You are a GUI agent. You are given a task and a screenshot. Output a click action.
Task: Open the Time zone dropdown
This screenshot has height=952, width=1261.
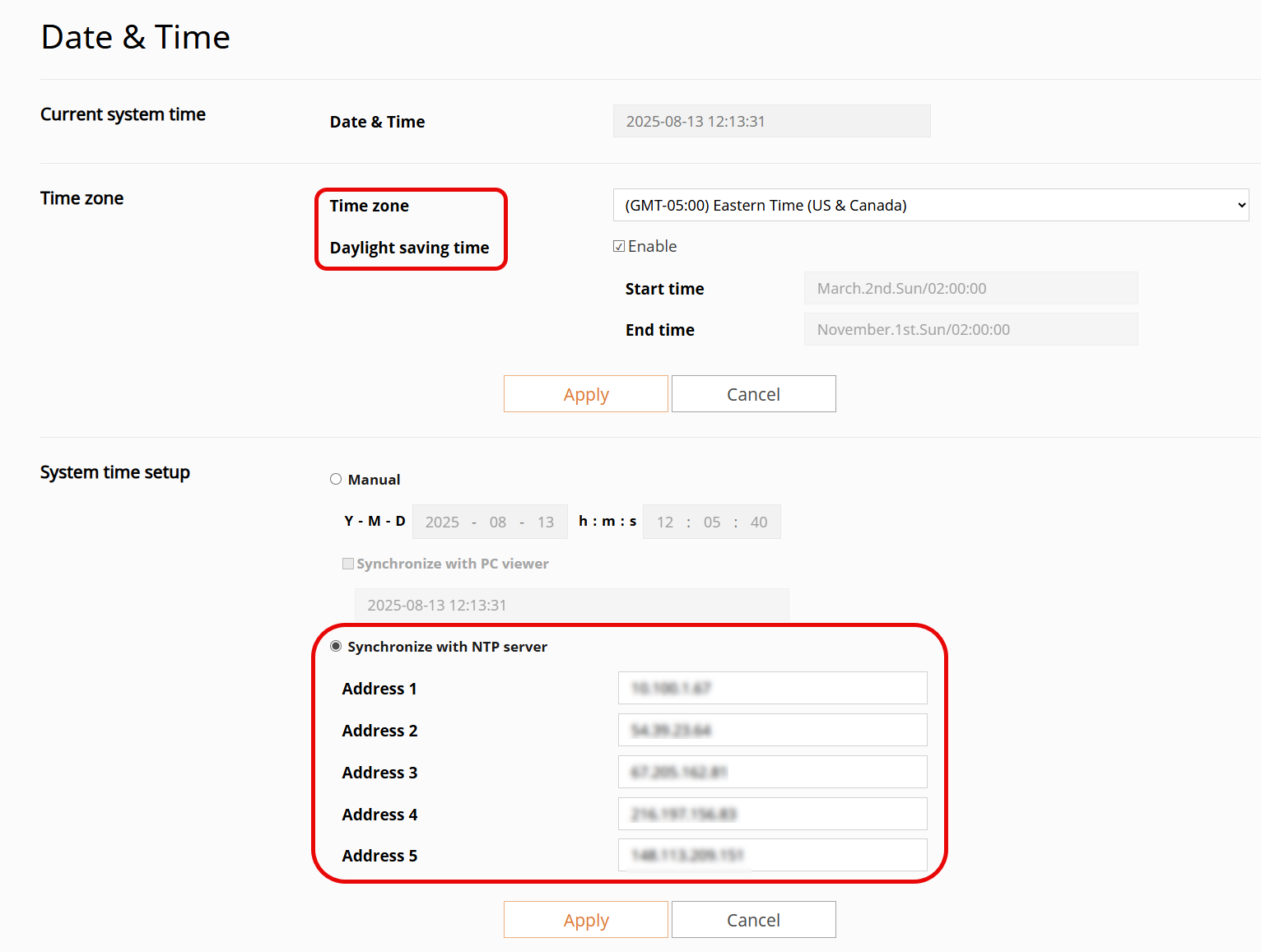point(930,205)
